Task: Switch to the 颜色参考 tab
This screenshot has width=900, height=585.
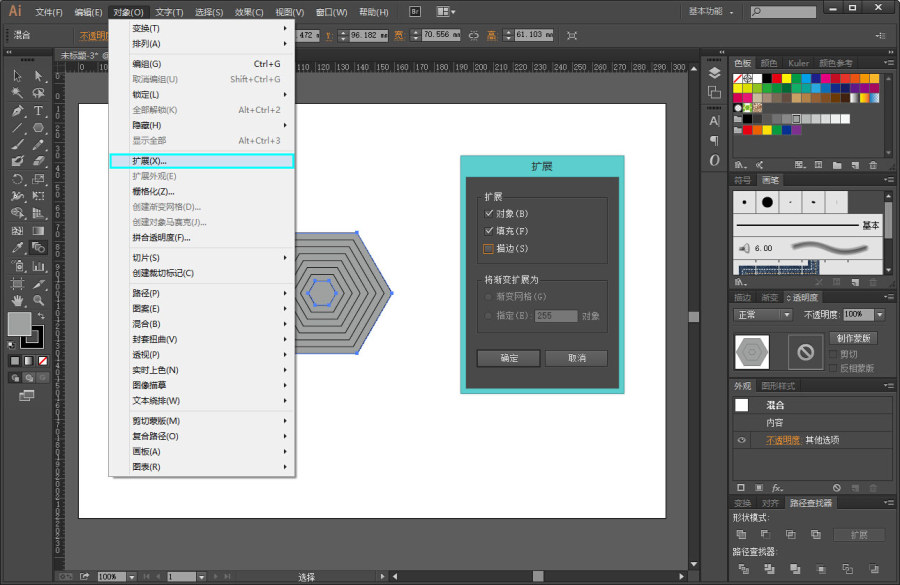Action: [835, 63]
